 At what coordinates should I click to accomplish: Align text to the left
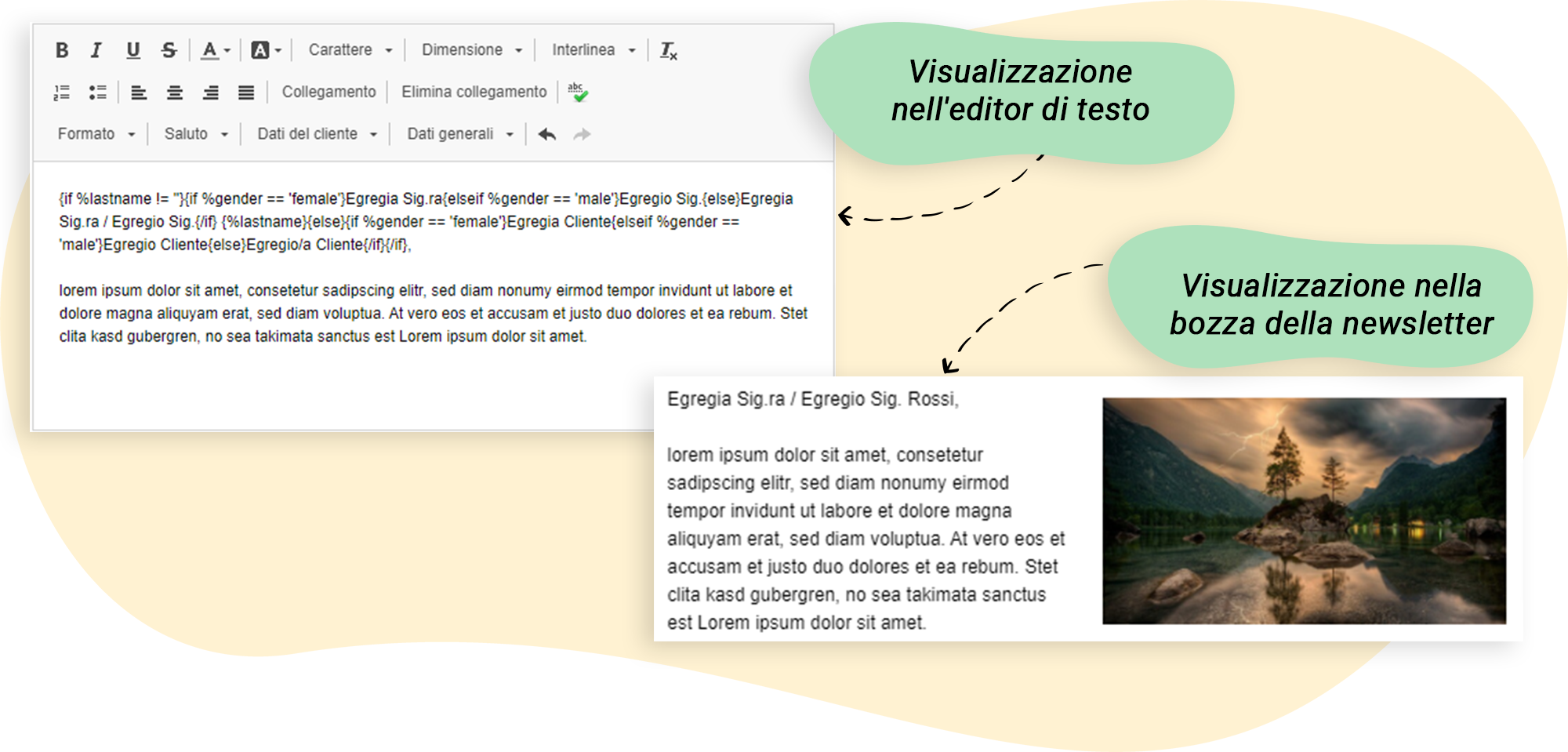[x=139, y=93]
